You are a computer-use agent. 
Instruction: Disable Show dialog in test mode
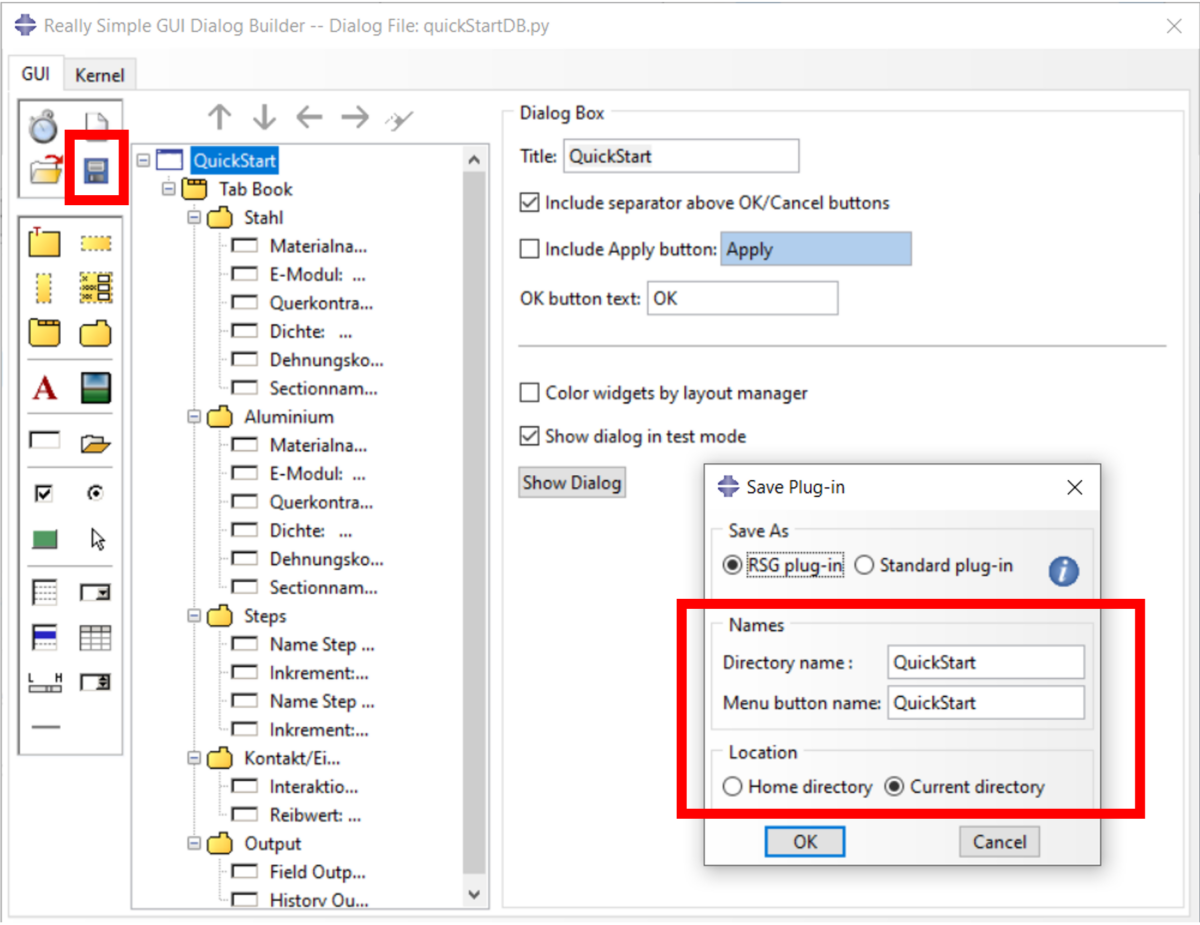pyautogui.click(x=529, y=436)
